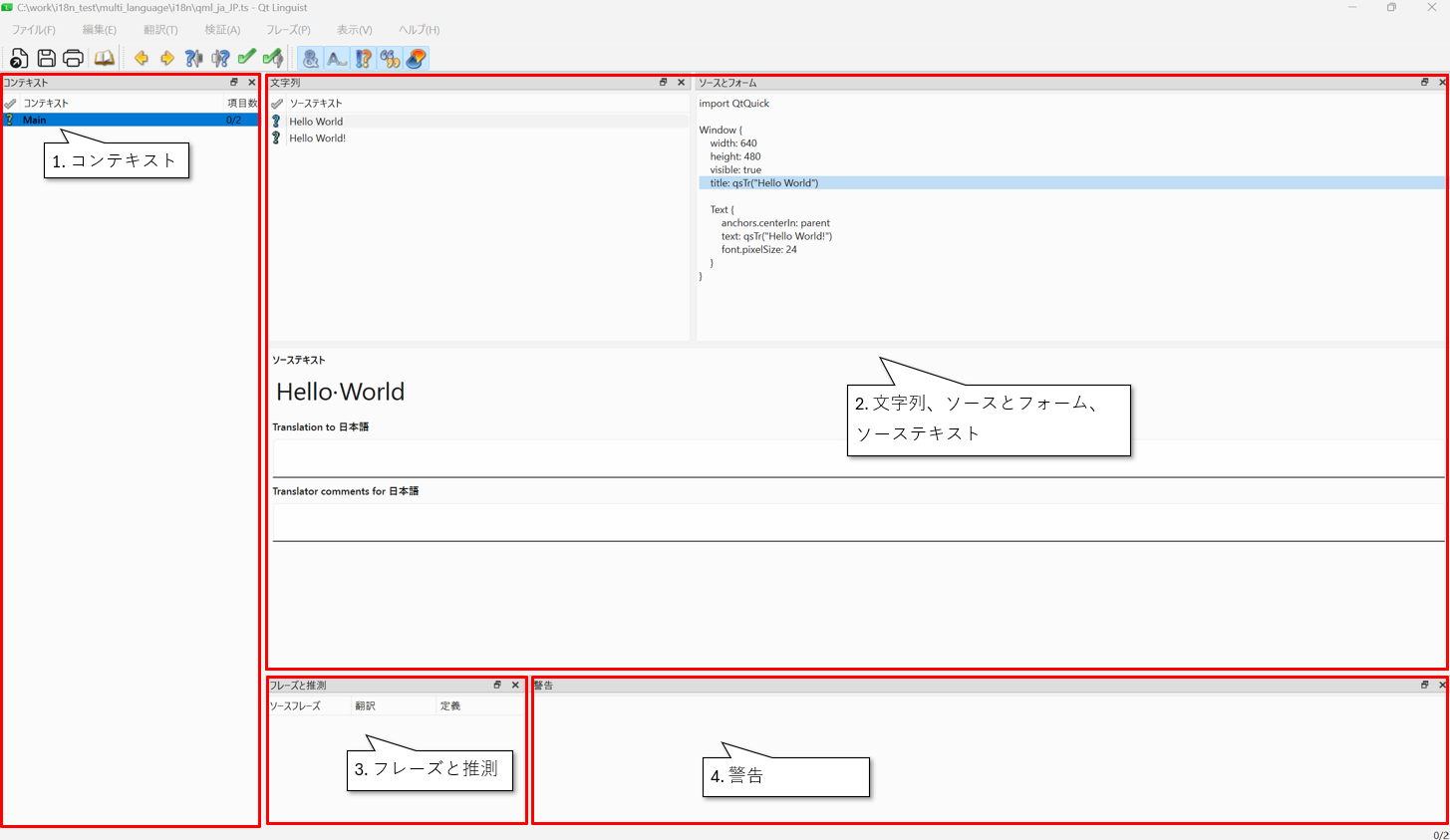Click the Open file toolbar icon
This screenshot has width=1450, height=840.
(x=19, y=59)
